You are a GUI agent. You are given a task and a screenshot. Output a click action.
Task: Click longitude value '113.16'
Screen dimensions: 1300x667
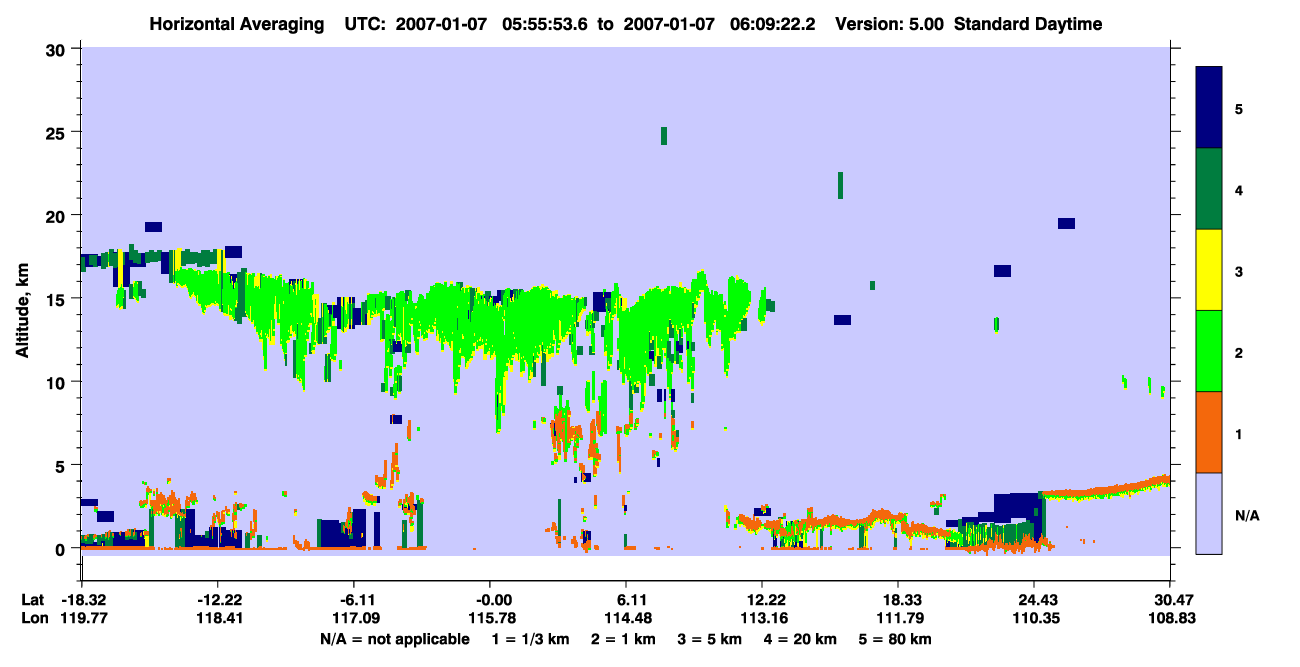point(762,618)
